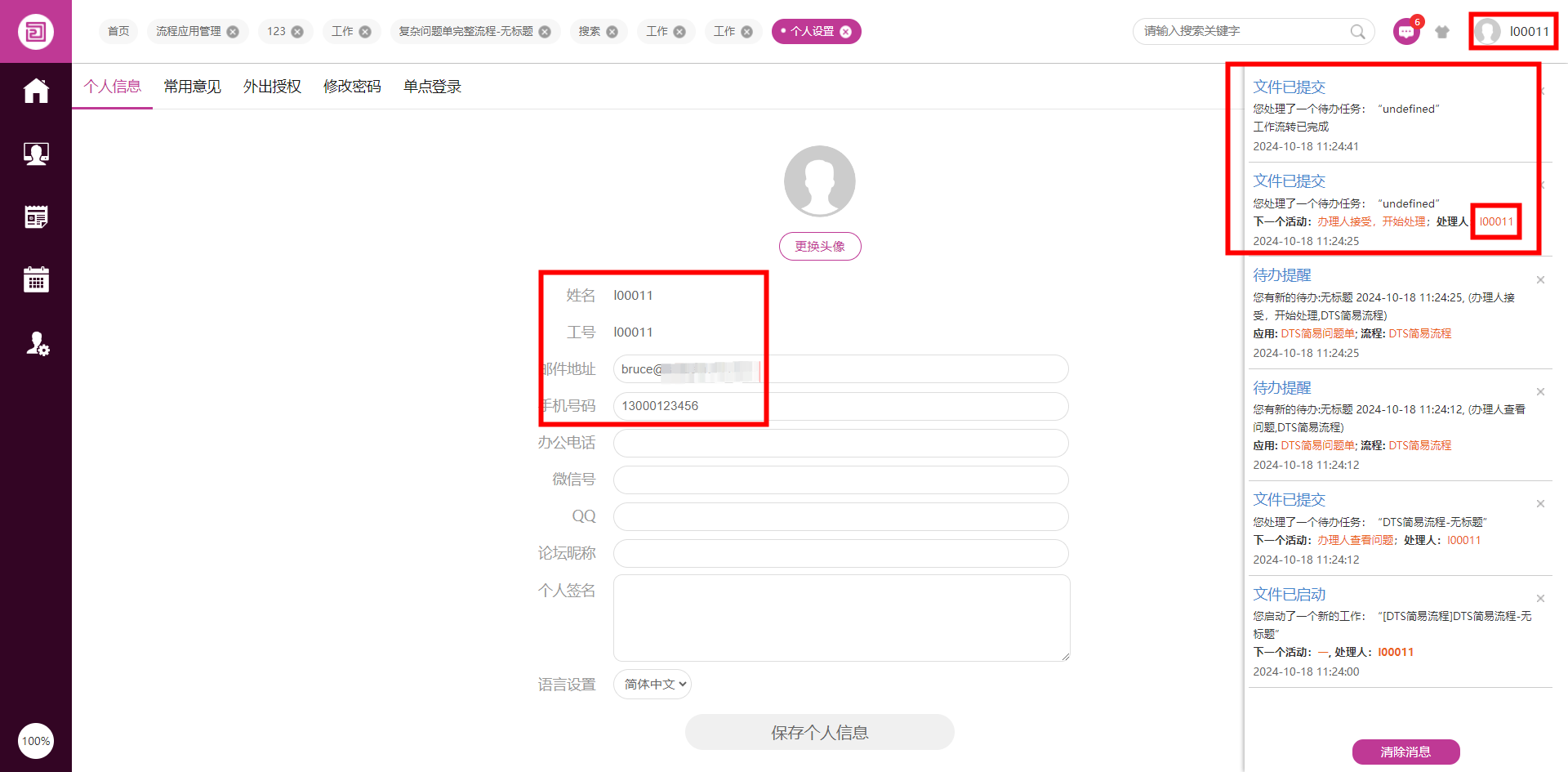Click the search magnifier icon
The width and height of the screenshot is (1568, 772).
point(1357,32)
